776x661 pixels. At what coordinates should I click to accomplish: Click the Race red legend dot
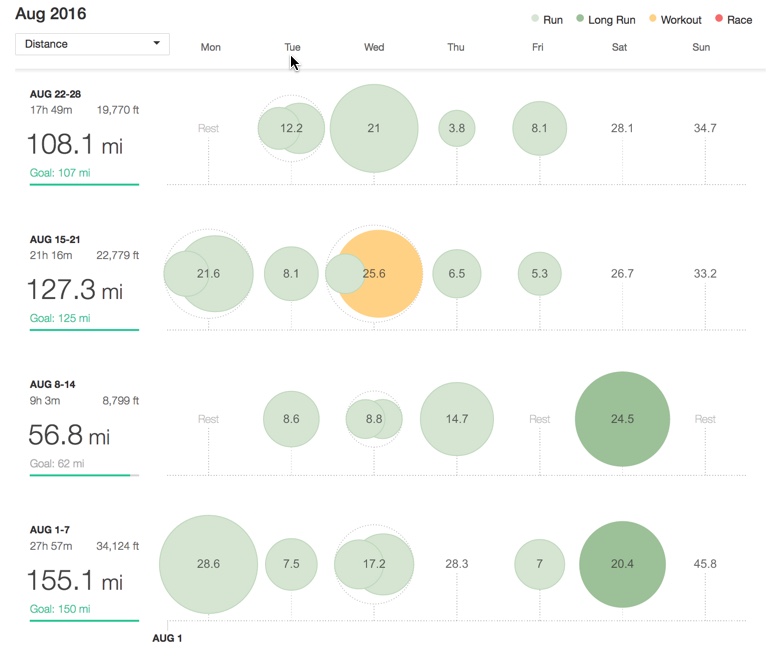click(717, 20)
